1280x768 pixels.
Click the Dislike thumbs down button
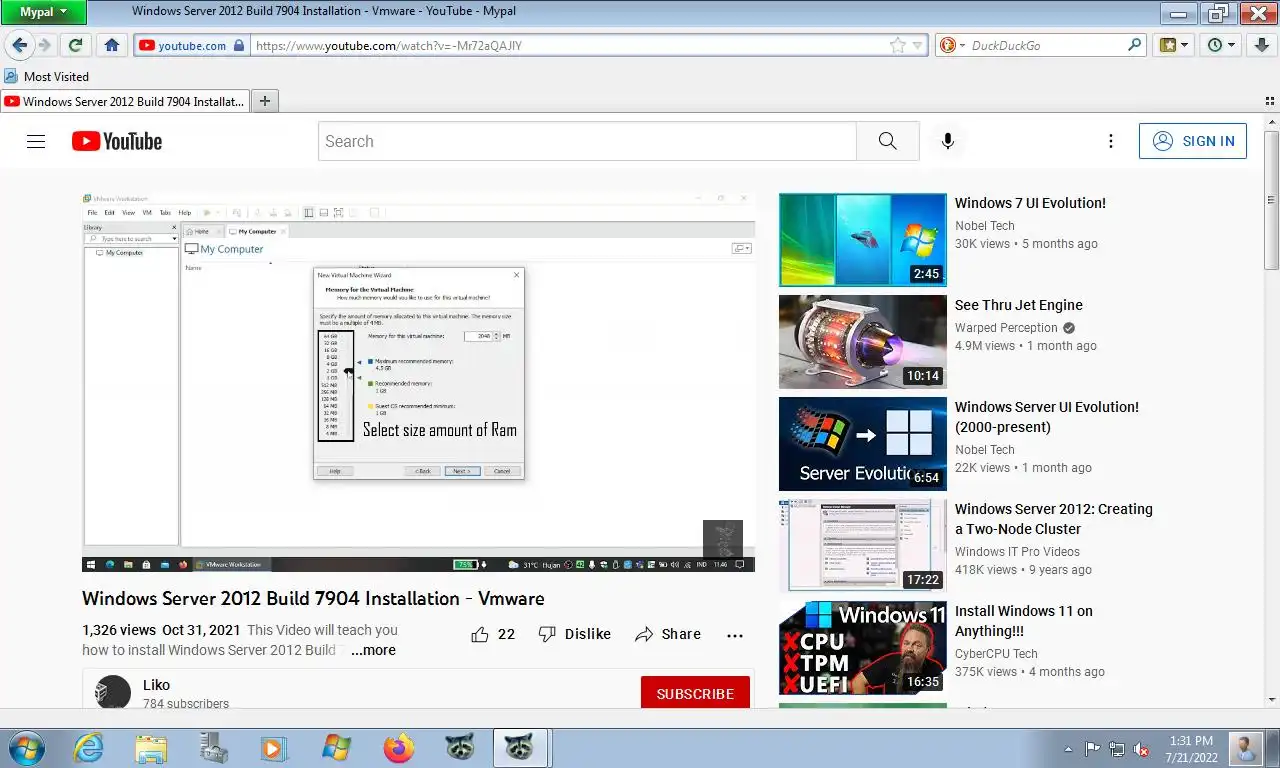[x=575, y=634]
